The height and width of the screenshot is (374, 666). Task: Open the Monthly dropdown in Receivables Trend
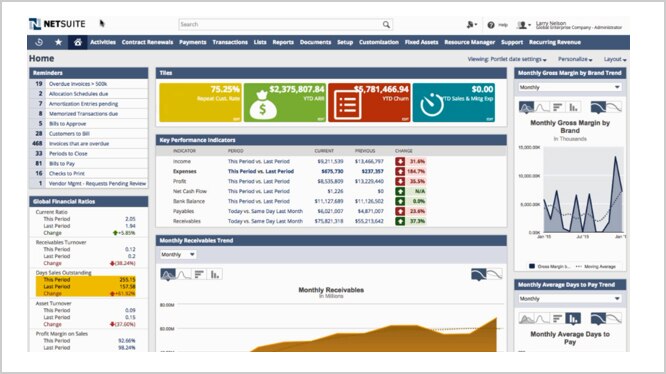[x=178, y=254]
